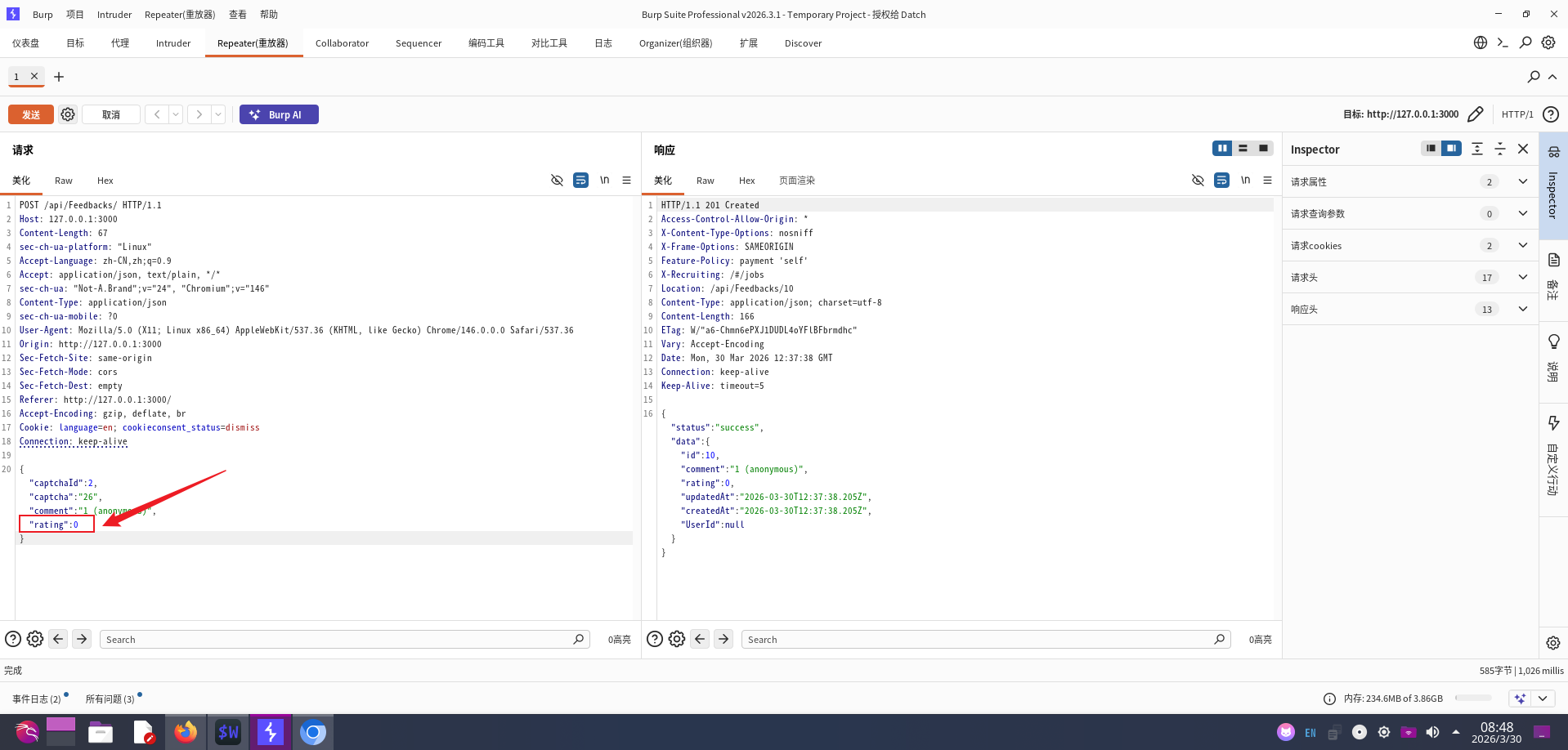This screenshot has width=1568, height=750.
Task: Edit the target host with the pencil icon
Action: [1476, 114]
